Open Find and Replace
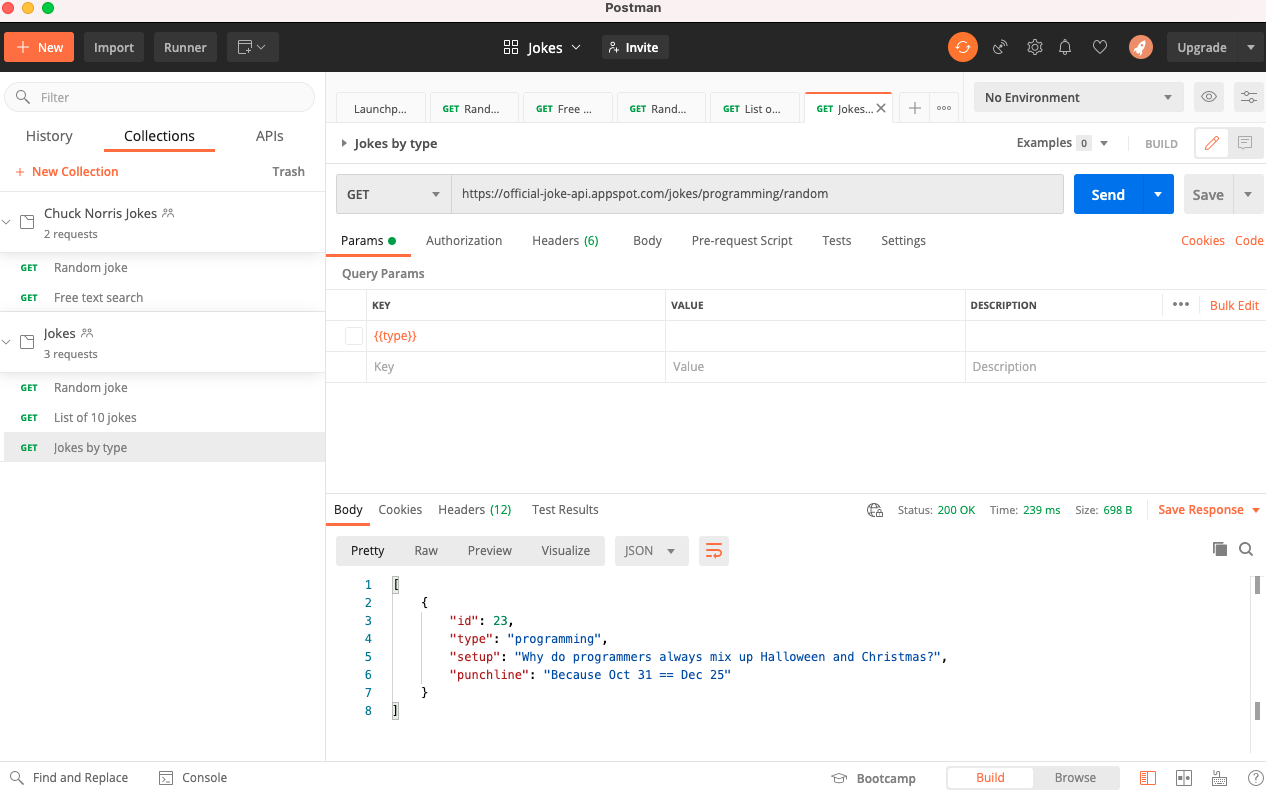The height and width of the screenshot is (792, 1266). 69,778
